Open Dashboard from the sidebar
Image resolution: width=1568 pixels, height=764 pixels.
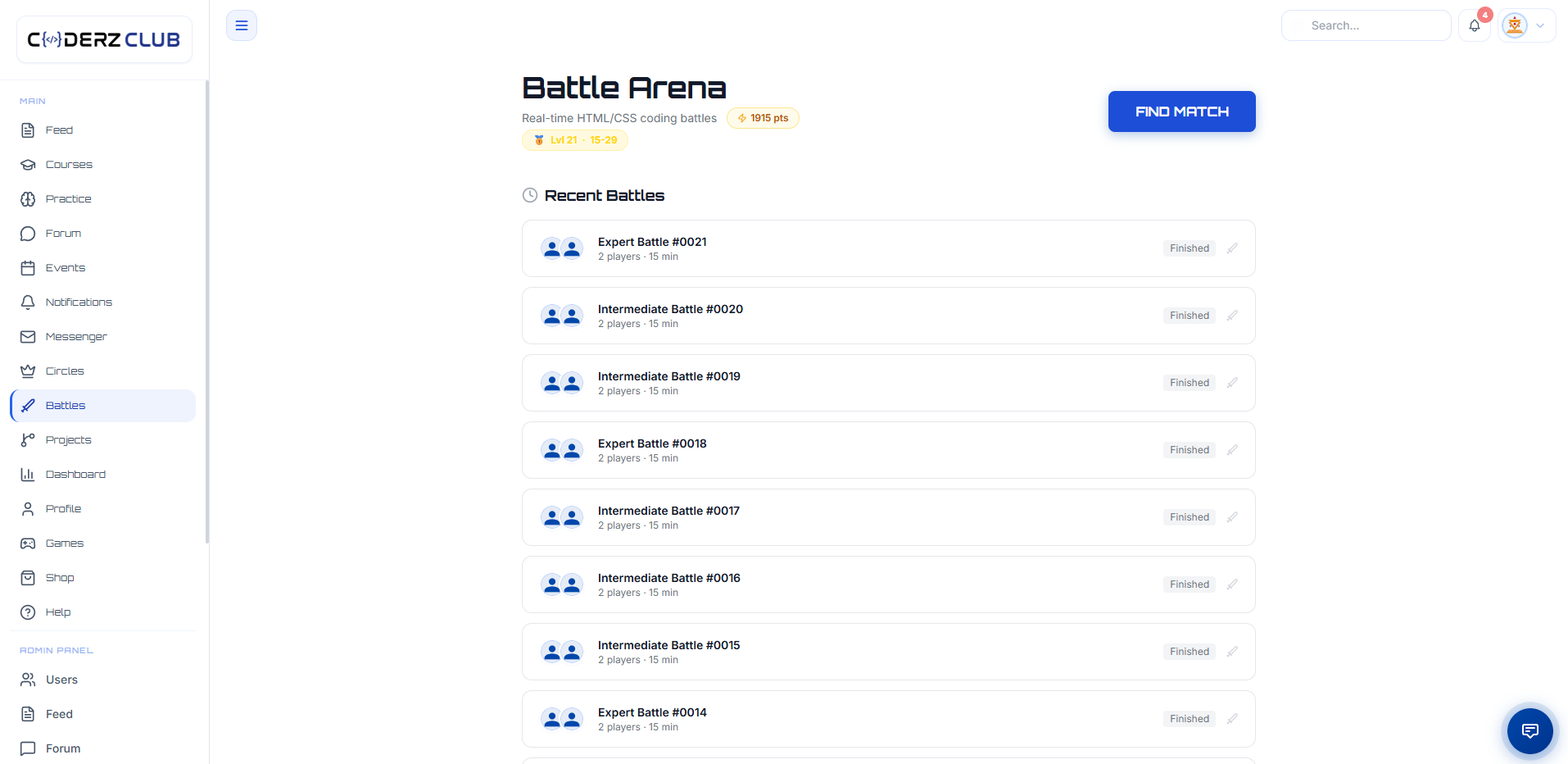[x=103, y=475]
